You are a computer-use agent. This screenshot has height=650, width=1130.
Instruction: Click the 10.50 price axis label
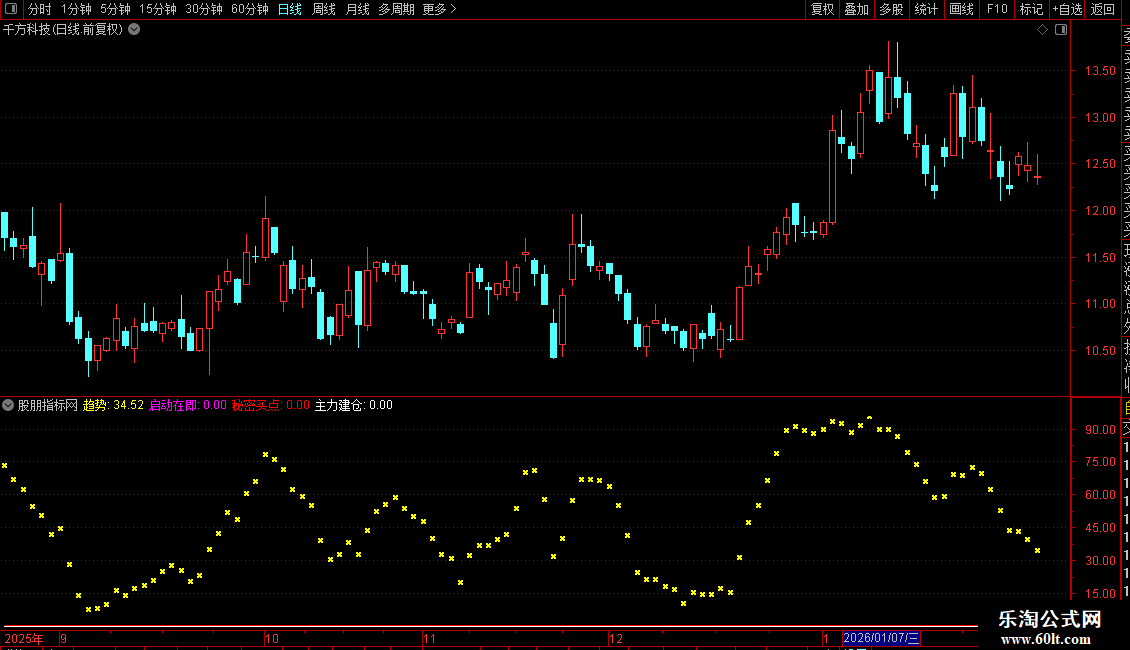point(1100,350)
